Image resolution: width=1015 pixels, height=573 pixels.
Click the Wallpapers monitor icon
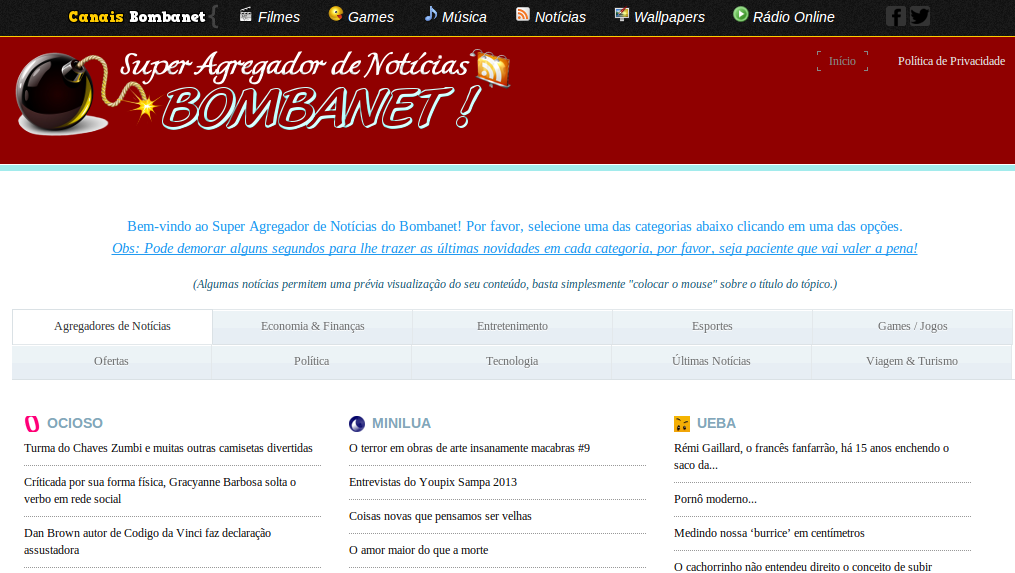[621, 14]
